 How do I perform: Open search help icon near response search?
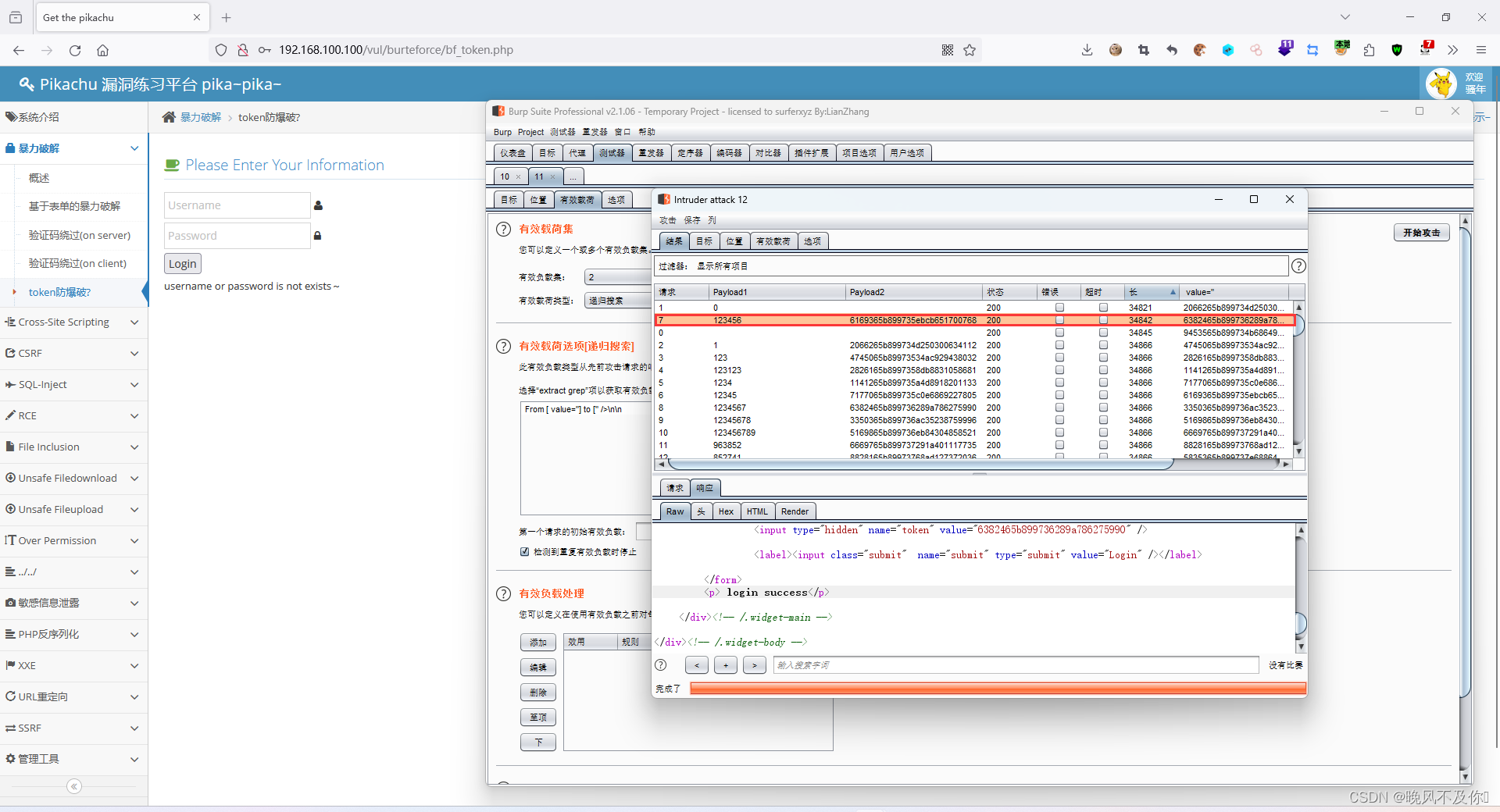point(661,665)
